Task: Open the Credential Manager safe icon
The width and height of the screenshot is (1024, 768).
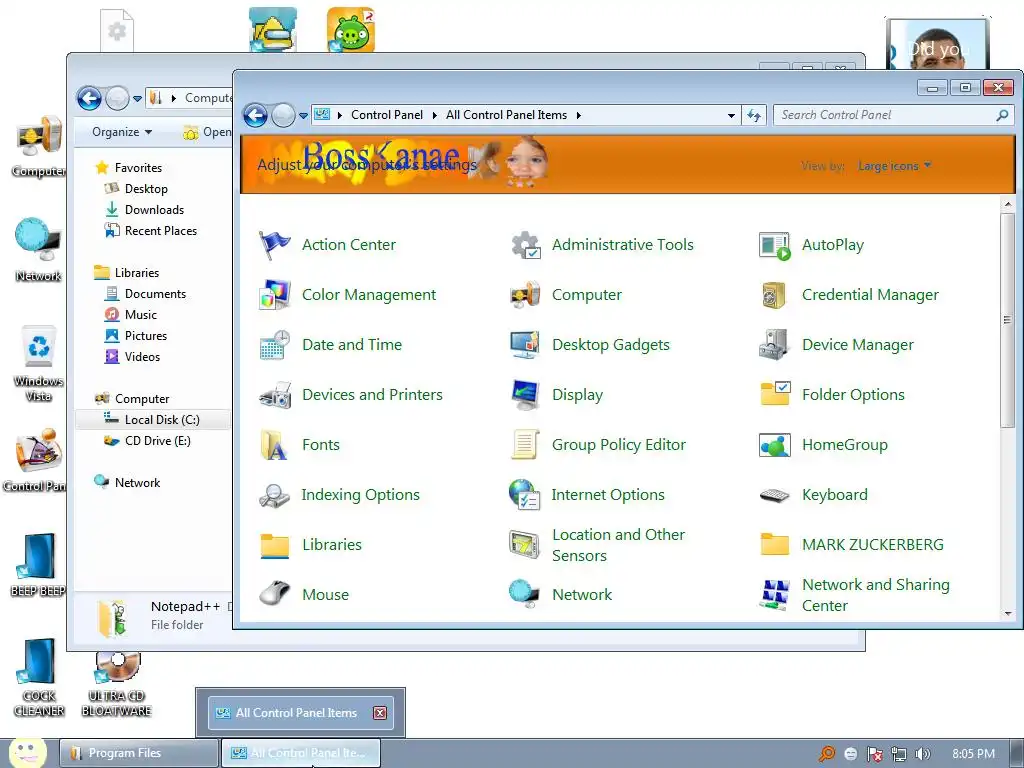Action: (x=775, y=295)
